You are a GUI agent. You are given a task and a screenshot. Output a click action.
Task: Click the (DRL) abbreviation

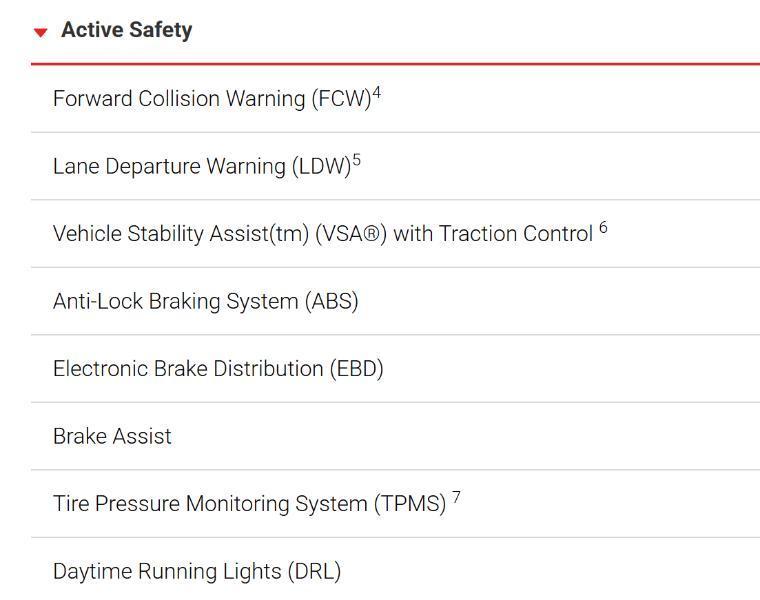point(314,572)
